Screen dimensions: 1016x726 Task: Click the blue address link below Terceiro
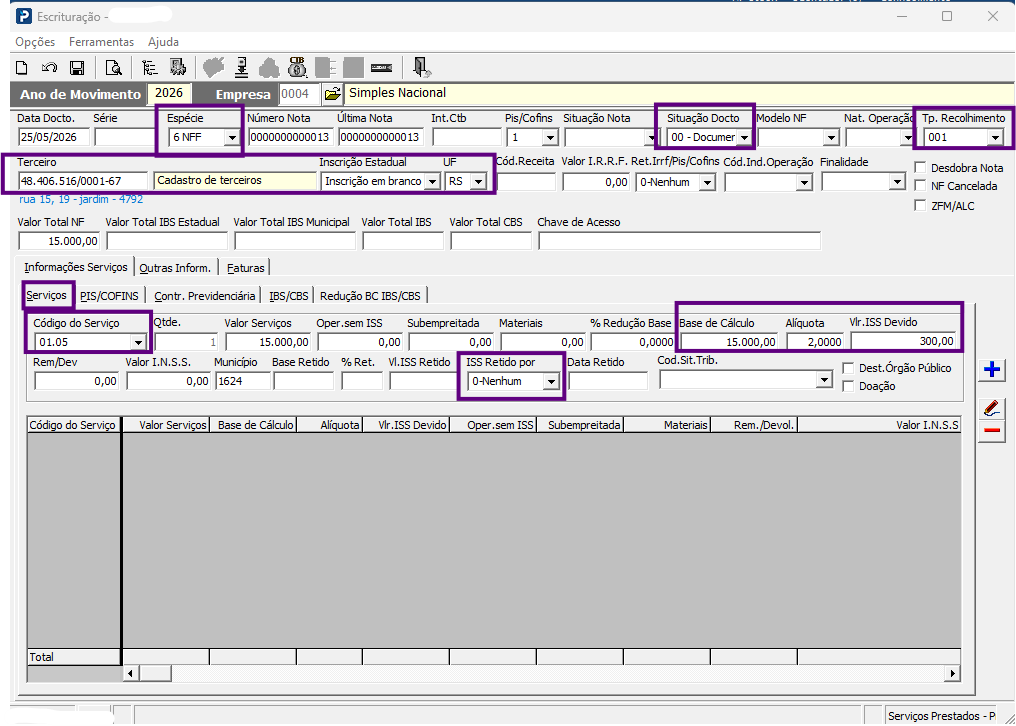81,199
